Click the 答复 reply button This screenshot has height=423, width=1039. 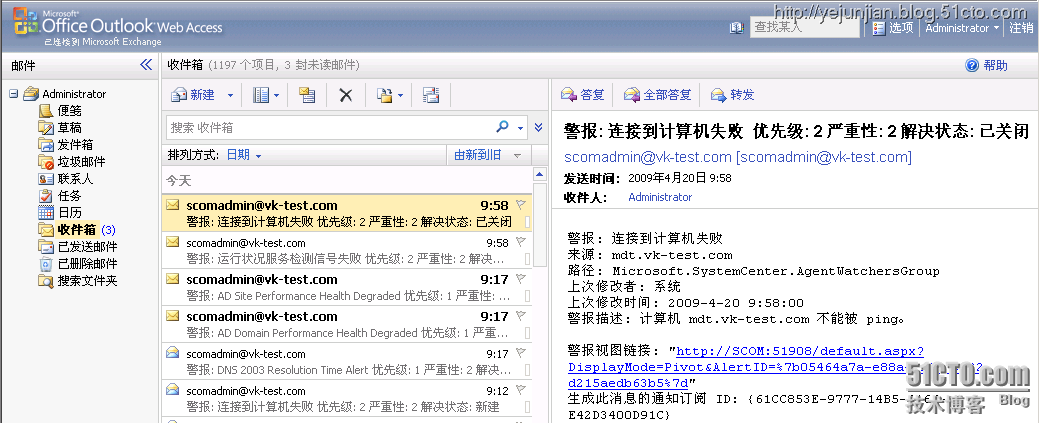(x=583, y=95)
